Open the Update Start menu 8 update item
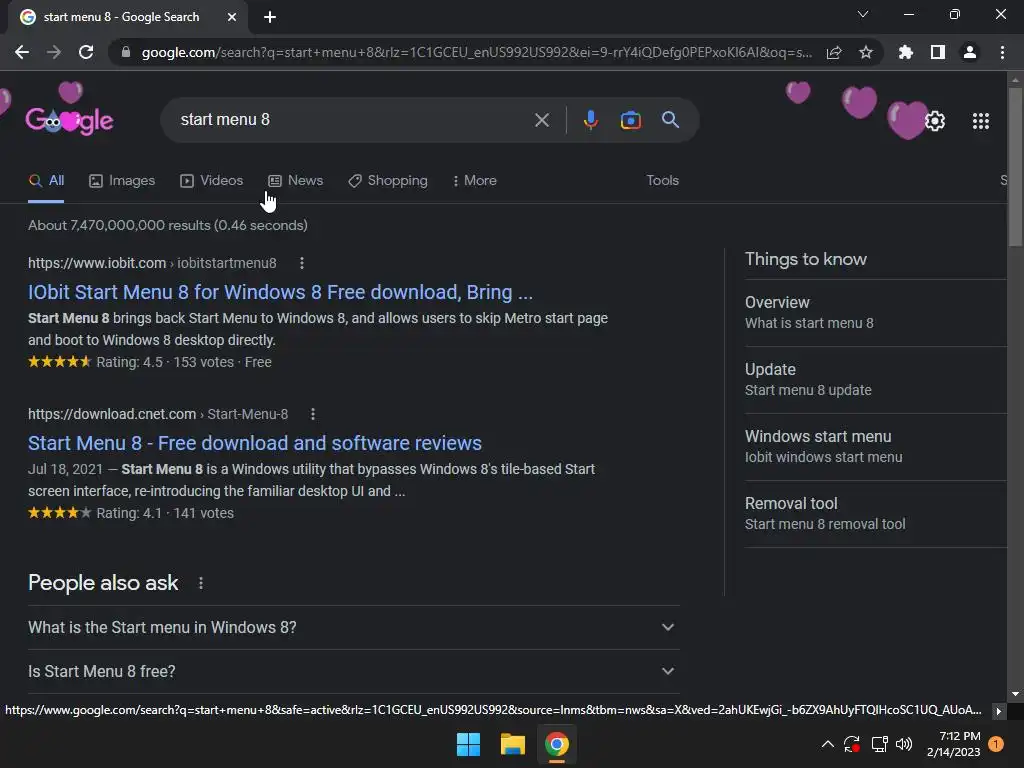This screenshot has height=768, width=1024. click(875, 379)
